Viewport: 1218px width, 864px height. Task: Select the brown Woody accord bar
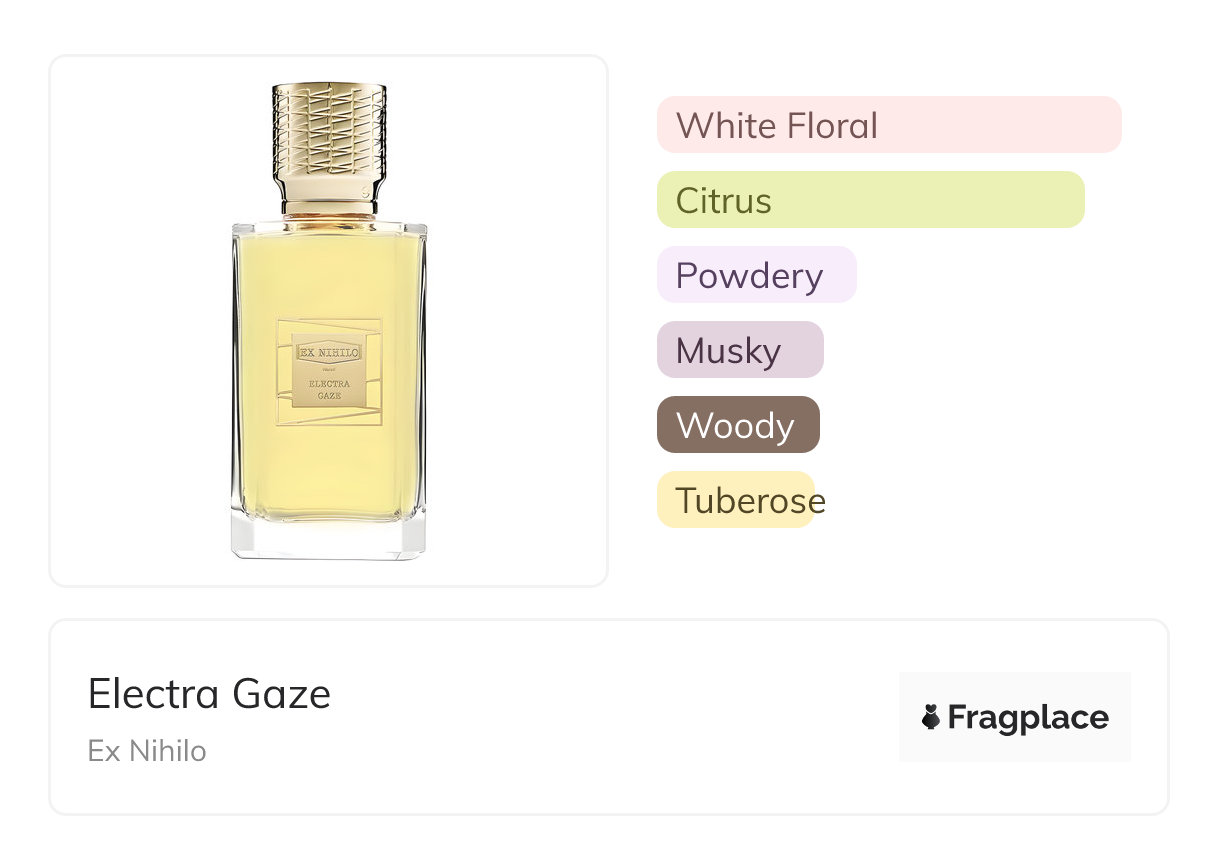(737, 425)
